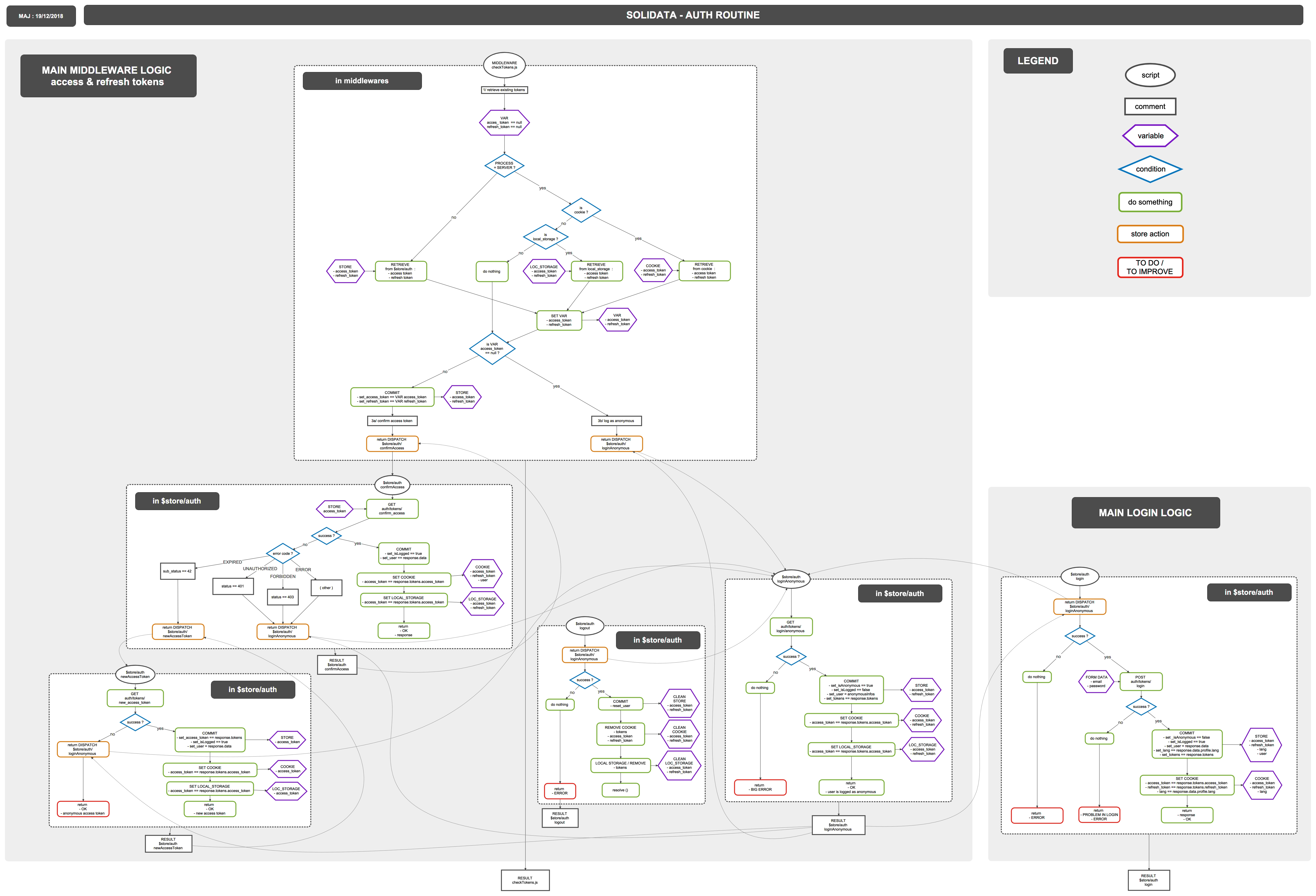Click the FORM DATA email password hexagon
Screen dimensions: 1316x896
[1096, 681]
